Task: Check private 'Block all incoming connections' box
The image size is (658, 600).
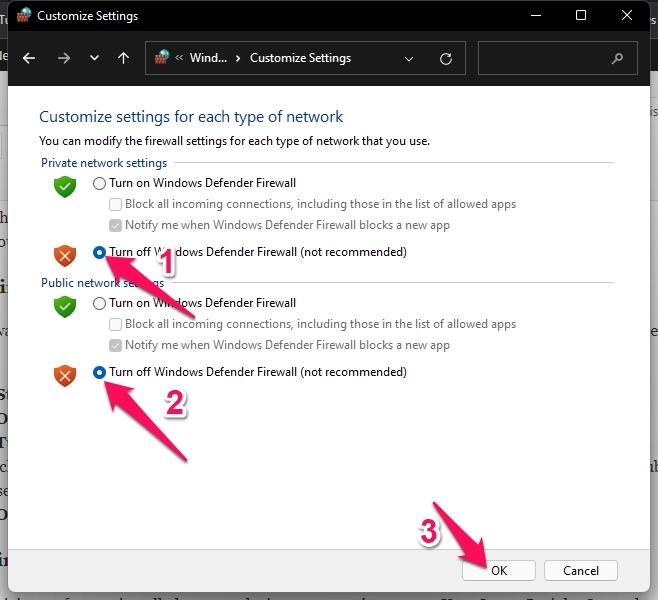Action: 115,204
